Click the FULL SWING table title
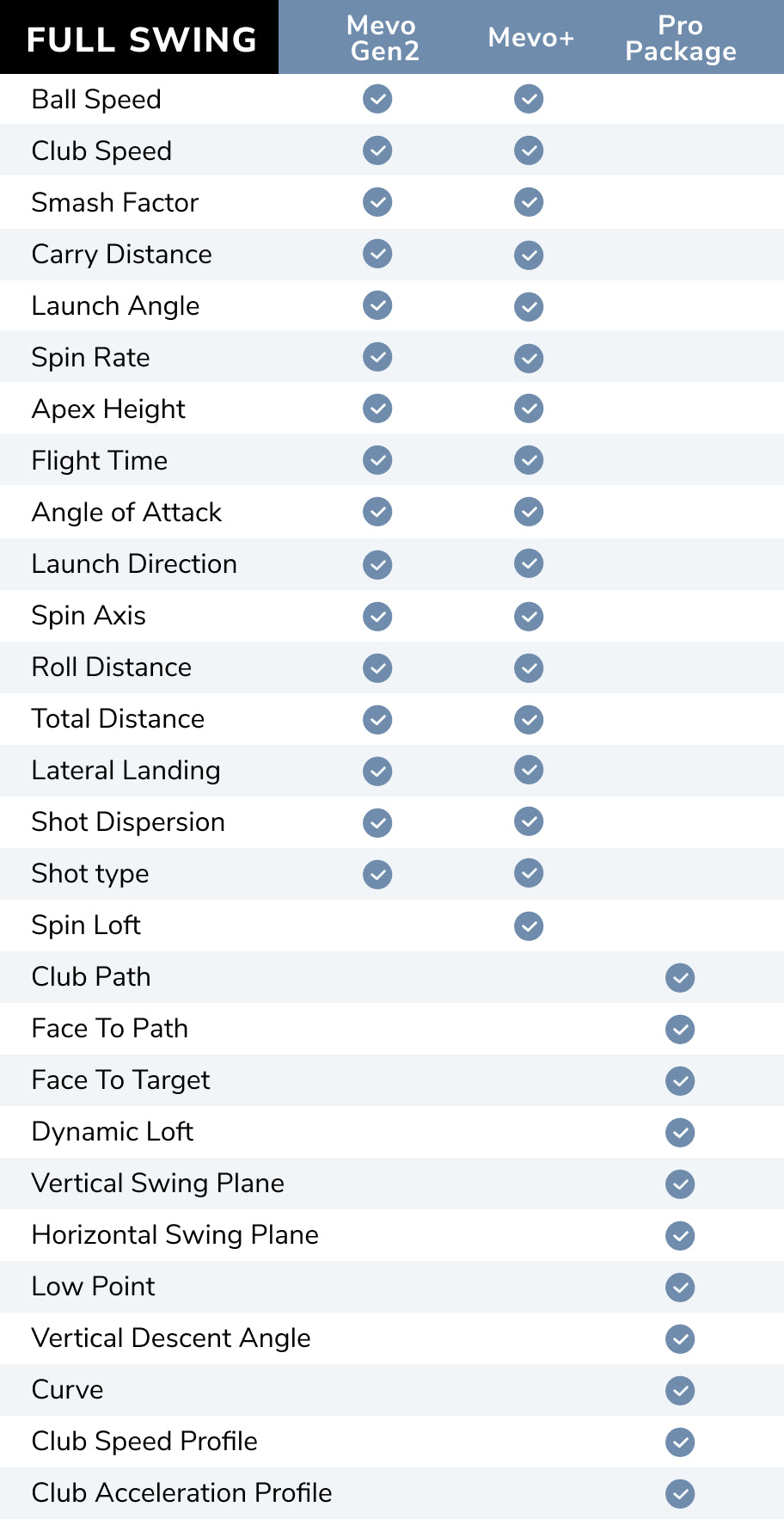 tap(141, 40)
